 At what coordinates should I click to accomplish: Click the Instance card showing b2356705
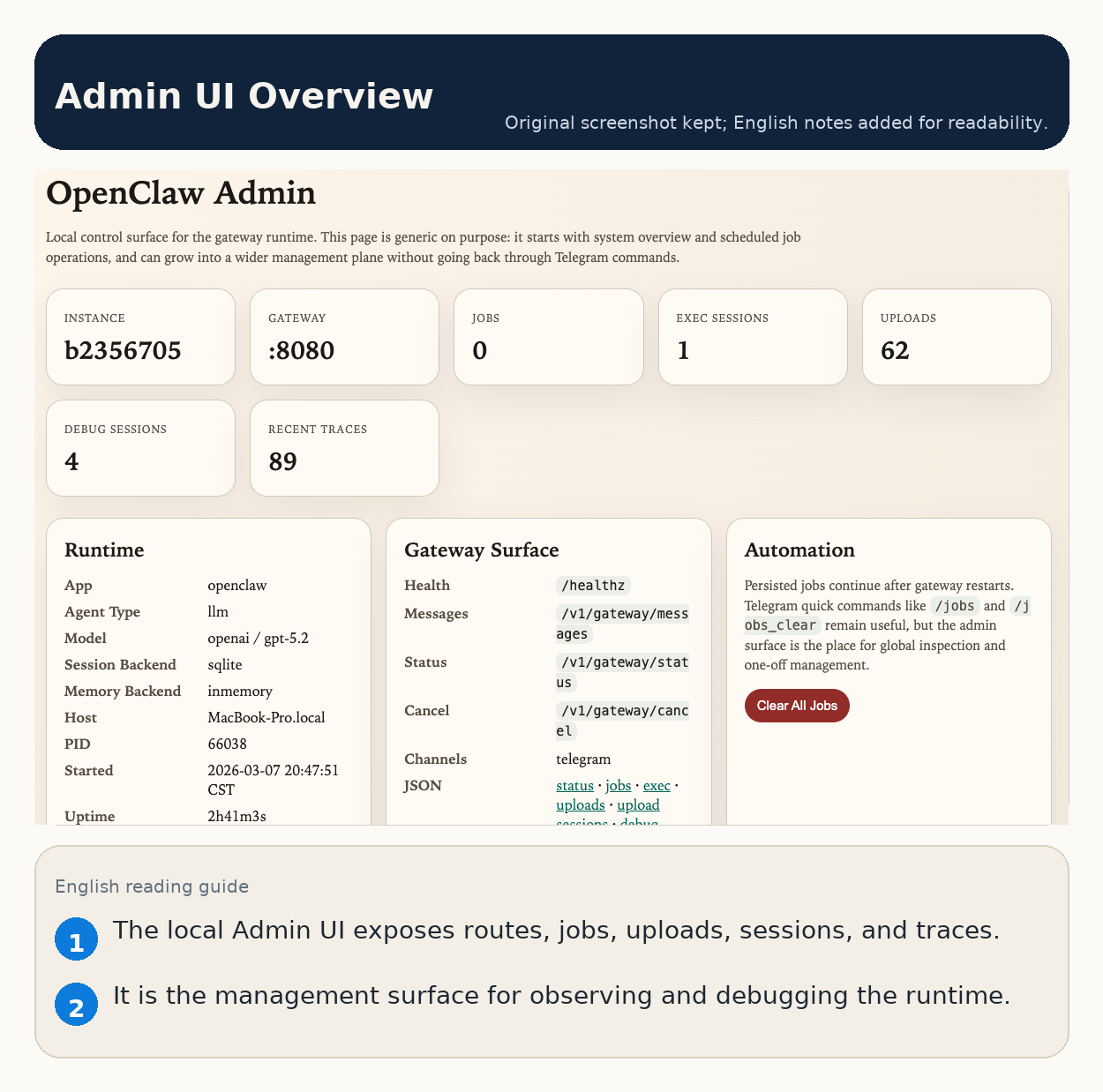coord(140,336)
